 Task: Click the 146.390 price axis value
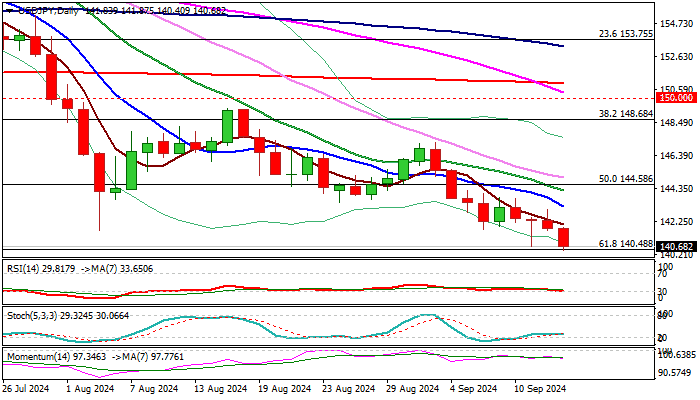pyautogui.click(x=678, y=155)
